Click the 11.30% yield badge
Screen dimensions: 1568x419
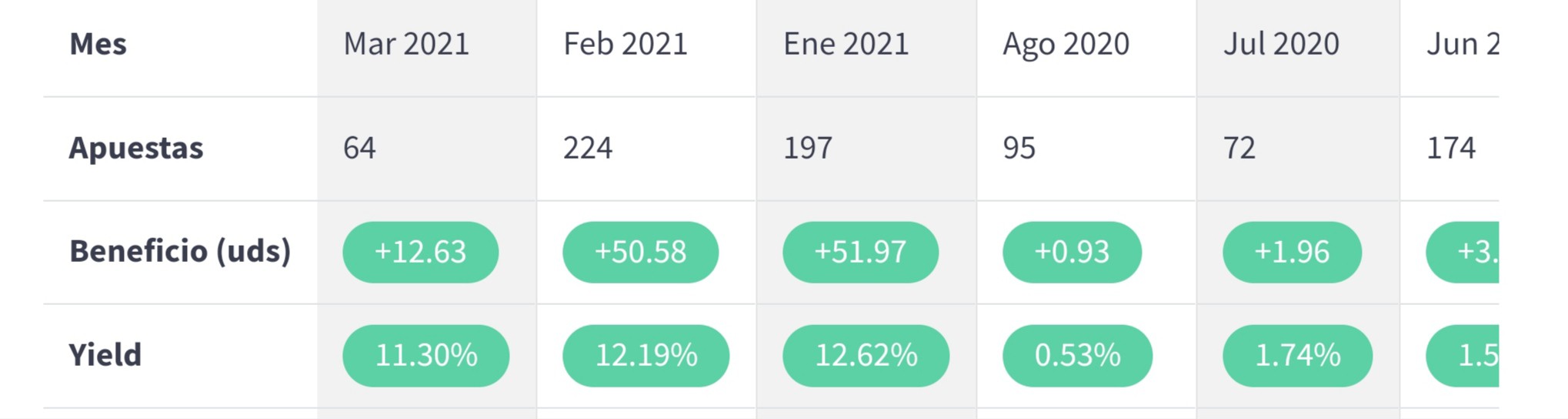point(426,356)
